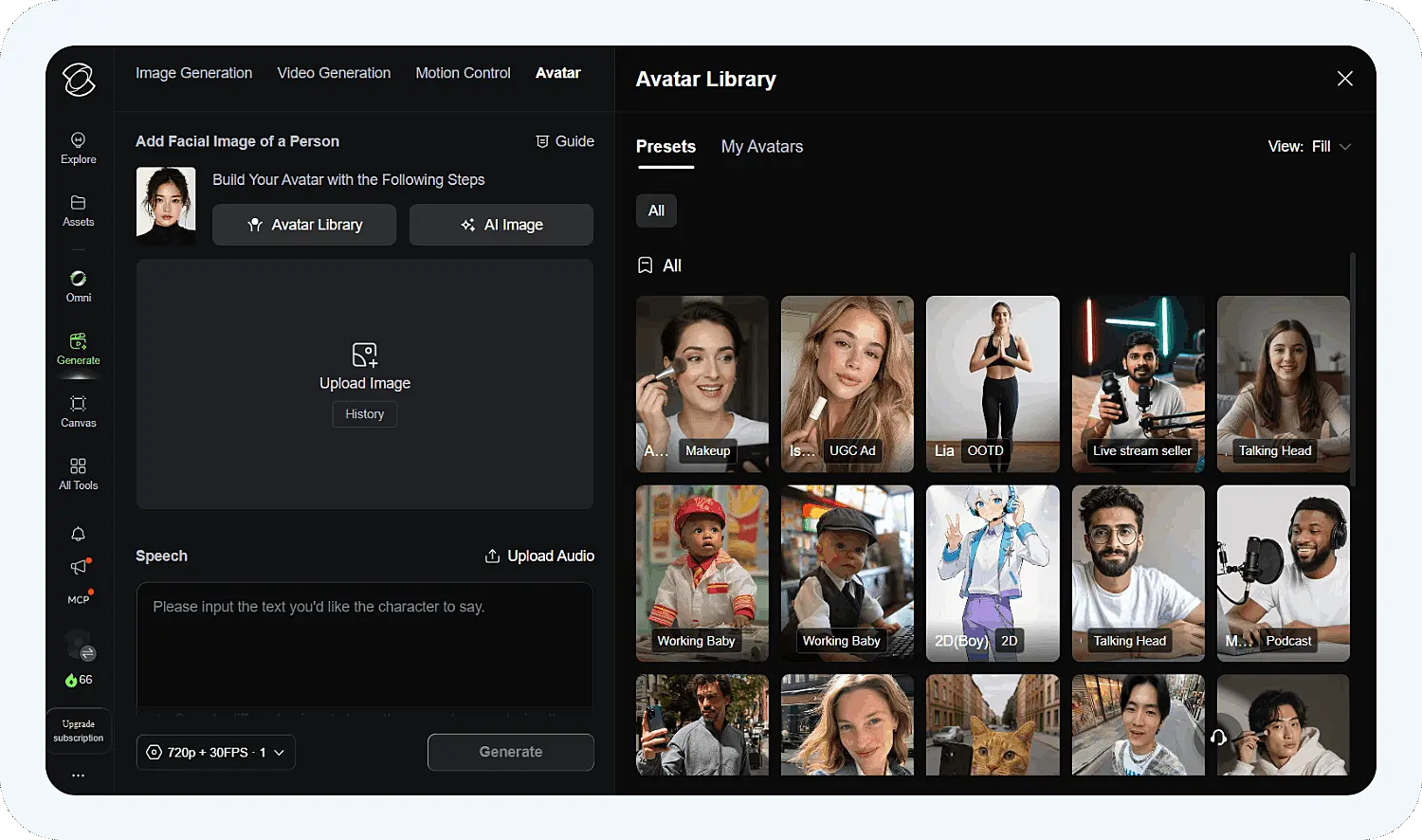The width and height of the screenshot is (1422, 840).
Task: Click the headset support icon
Action: [1219, 737]
